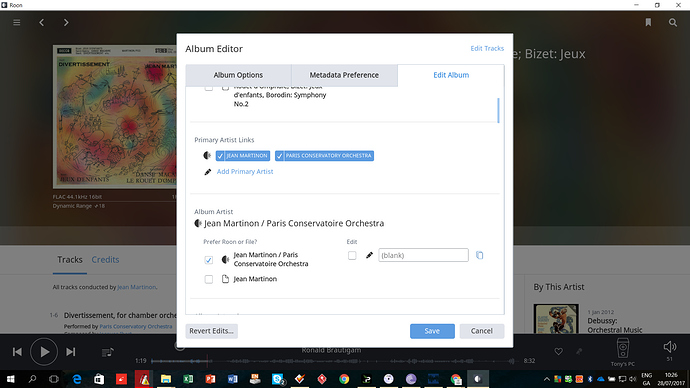Click the pencil icon beside Add Primary Artist
This screenshot has height=388, width=690.
click(x=208, y=172)
